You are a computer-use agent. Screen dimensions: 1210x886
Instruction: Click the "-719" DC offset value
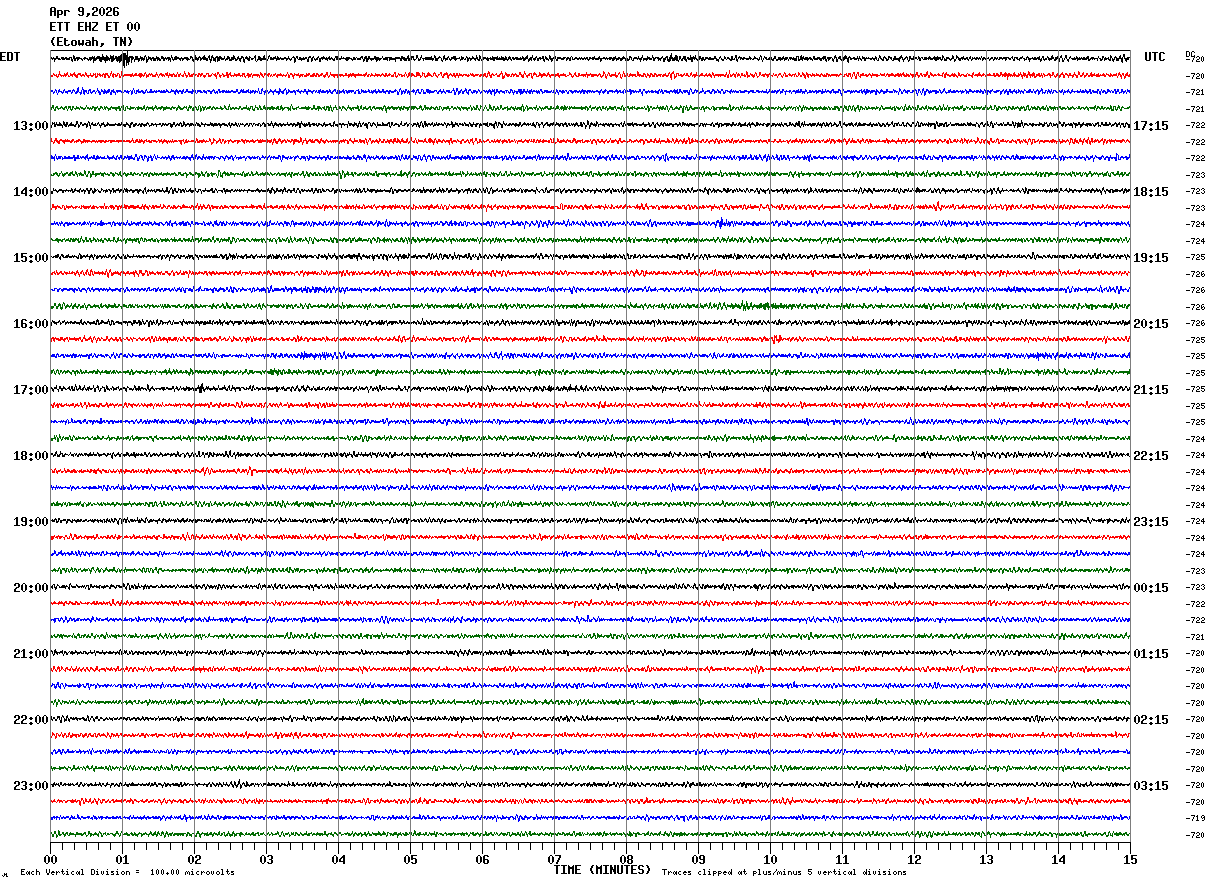[1194, 818]
